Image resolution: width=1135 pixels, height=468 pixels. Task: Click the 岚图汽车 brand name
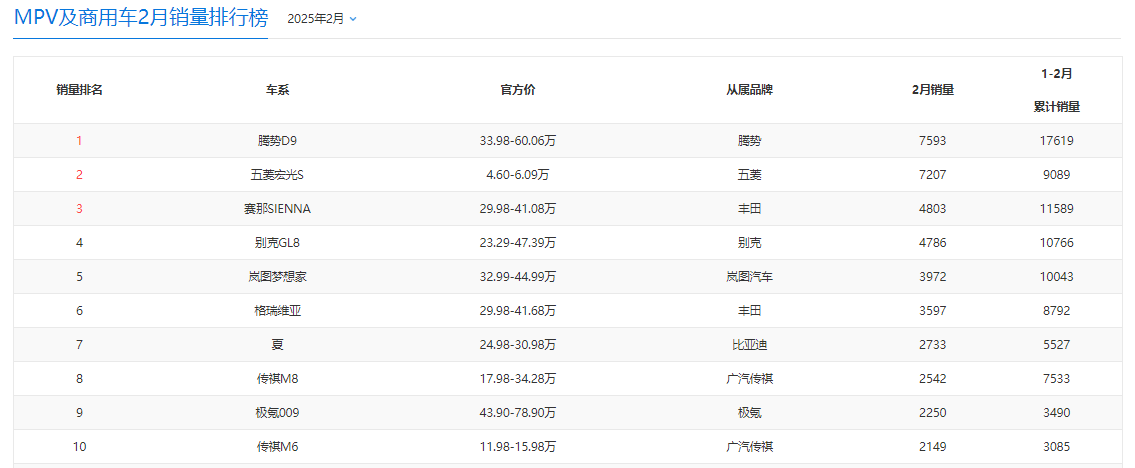[749, 277]
